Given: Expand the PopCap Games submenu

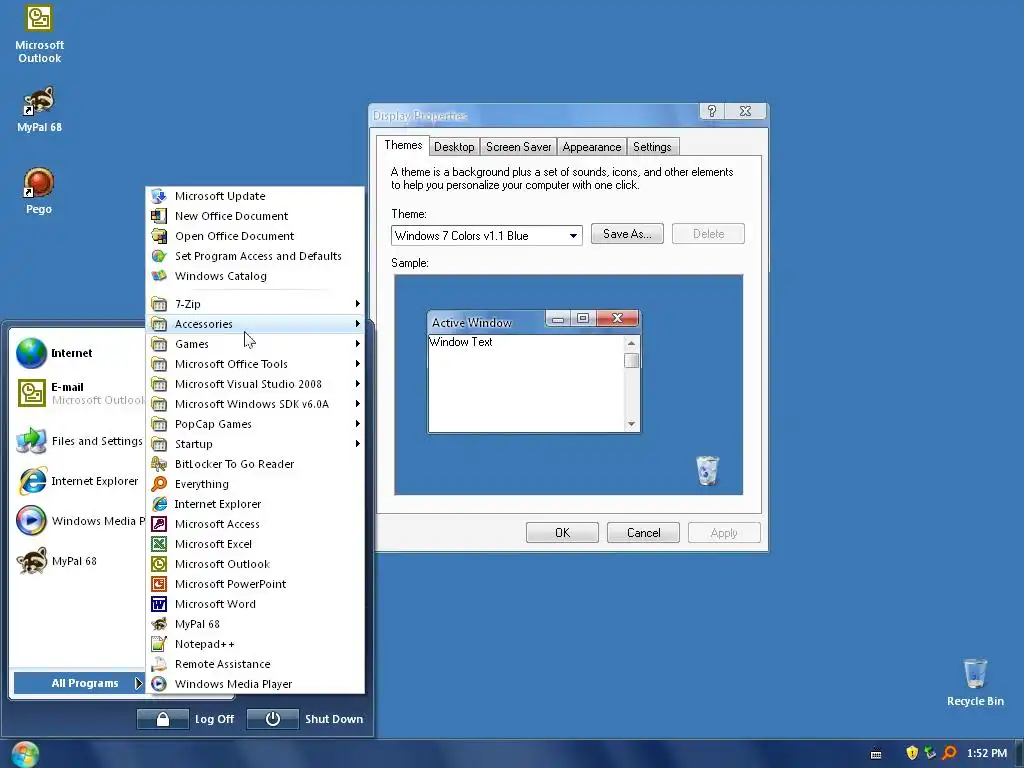Looking at the screenshot, I should [255, 424].
